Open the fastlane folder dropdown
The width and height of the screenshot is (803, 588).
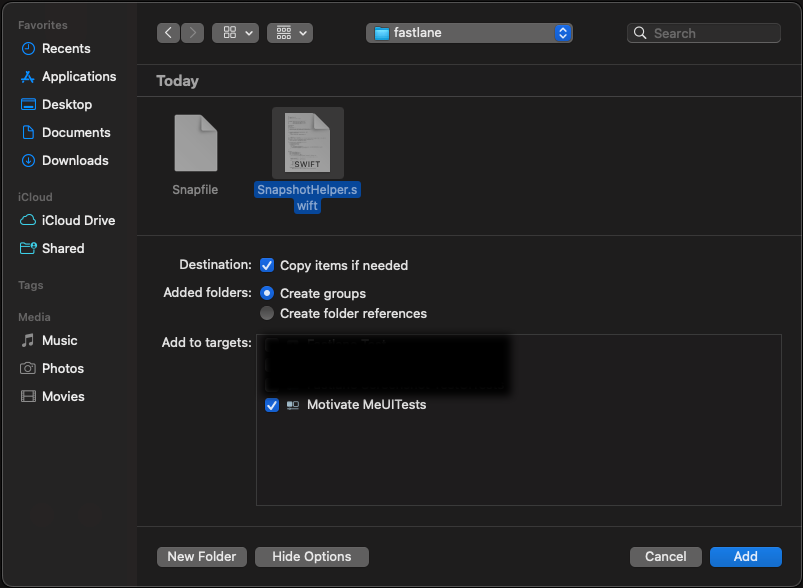[x=468, y=32]
